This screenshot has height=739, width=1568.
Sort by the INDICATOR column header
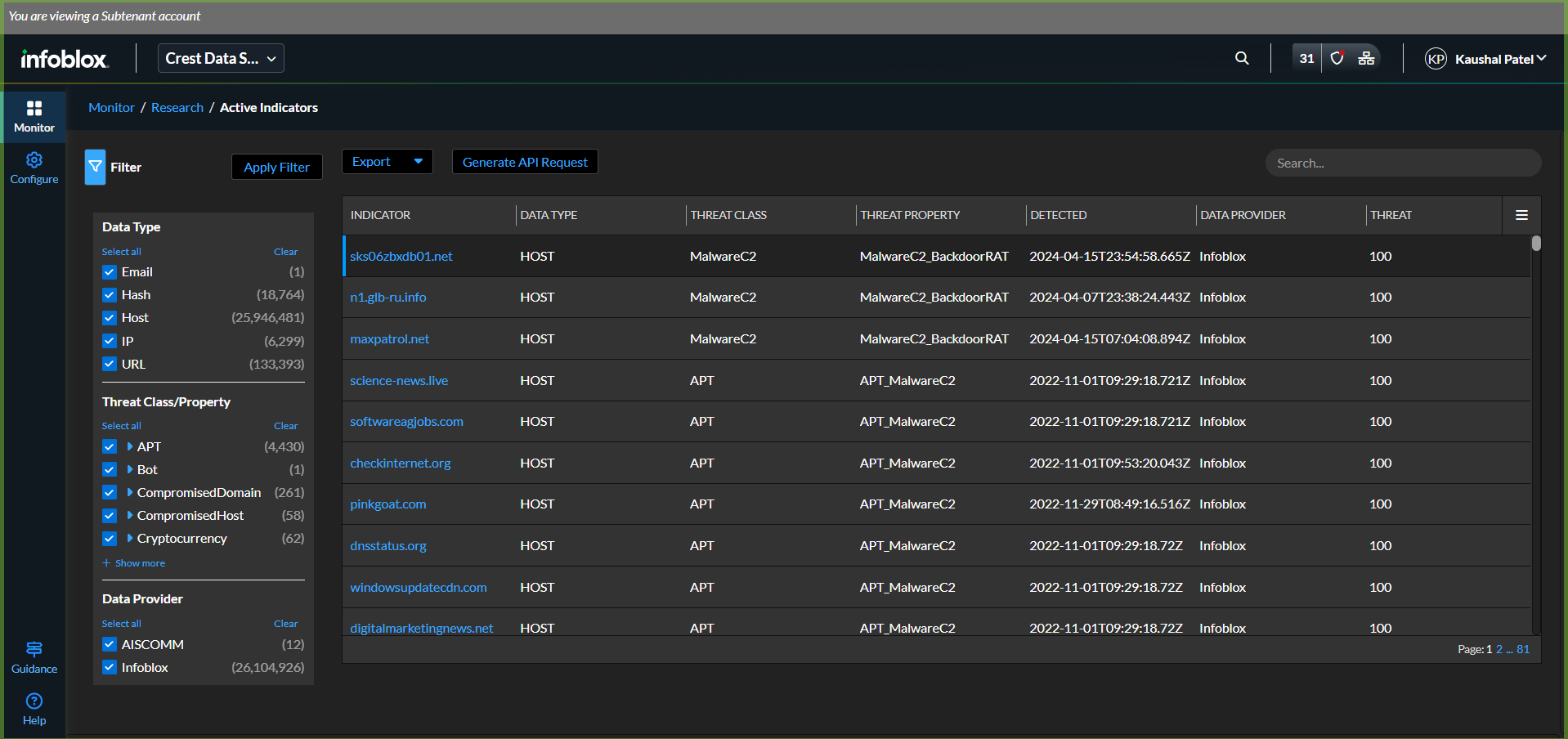coord(380,215)
